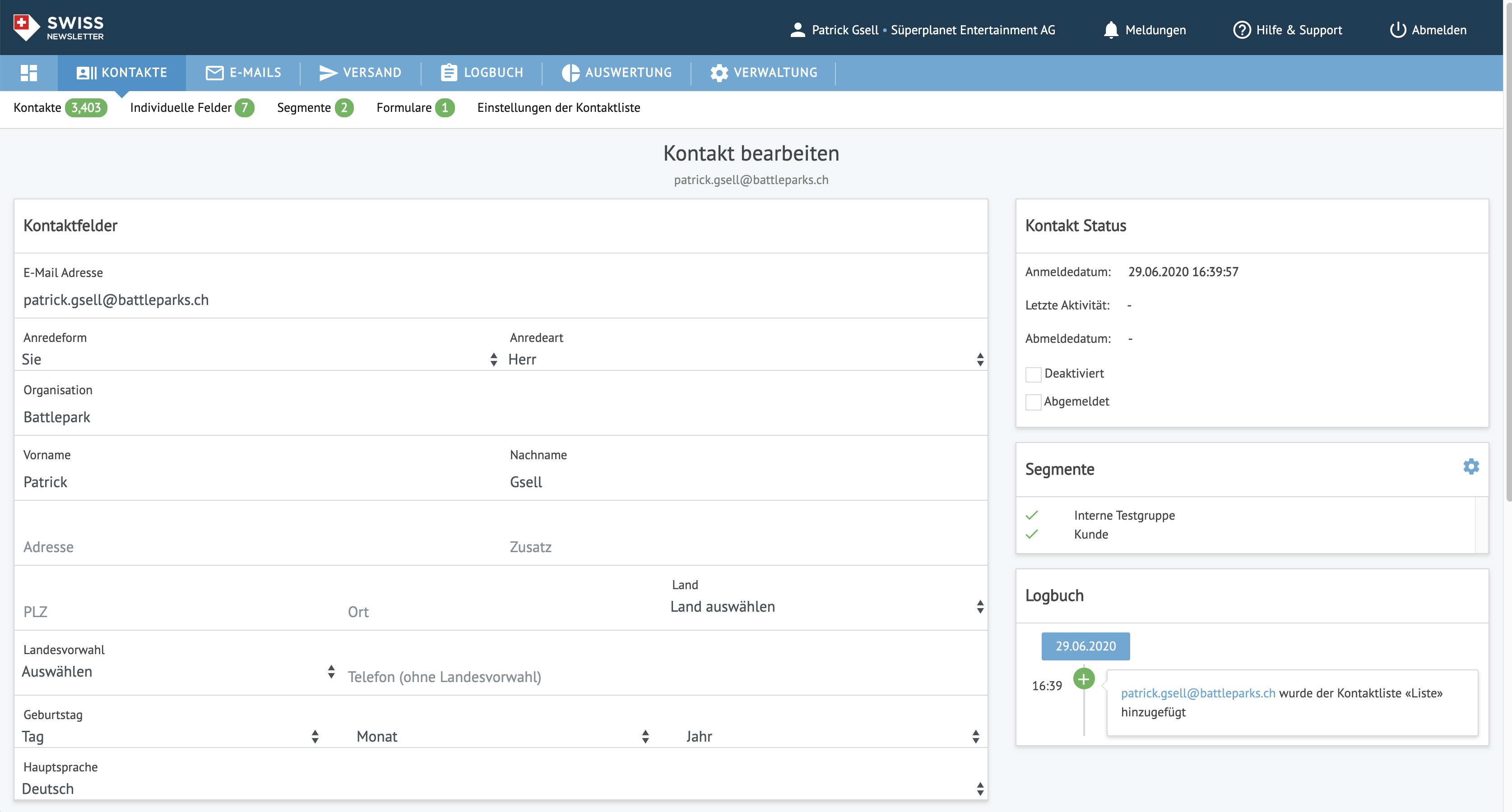The width and height of the screenshot is (1512, 812).
Task: Open the Anredeart dropdown
Action: pyautogui.click(x=746, y=359)
